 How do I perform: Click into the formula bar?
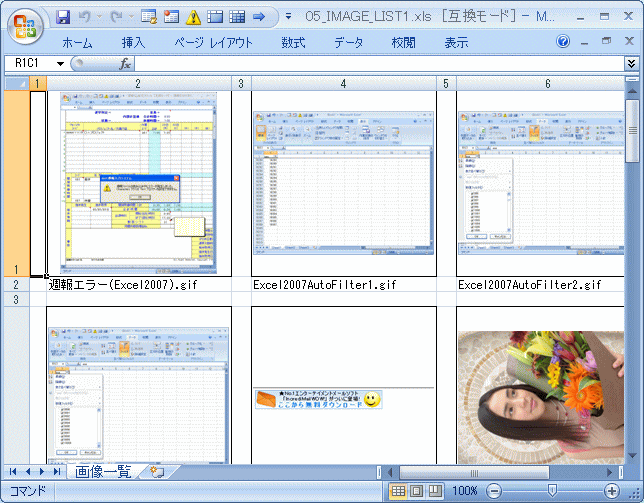[x=379, y=64]
